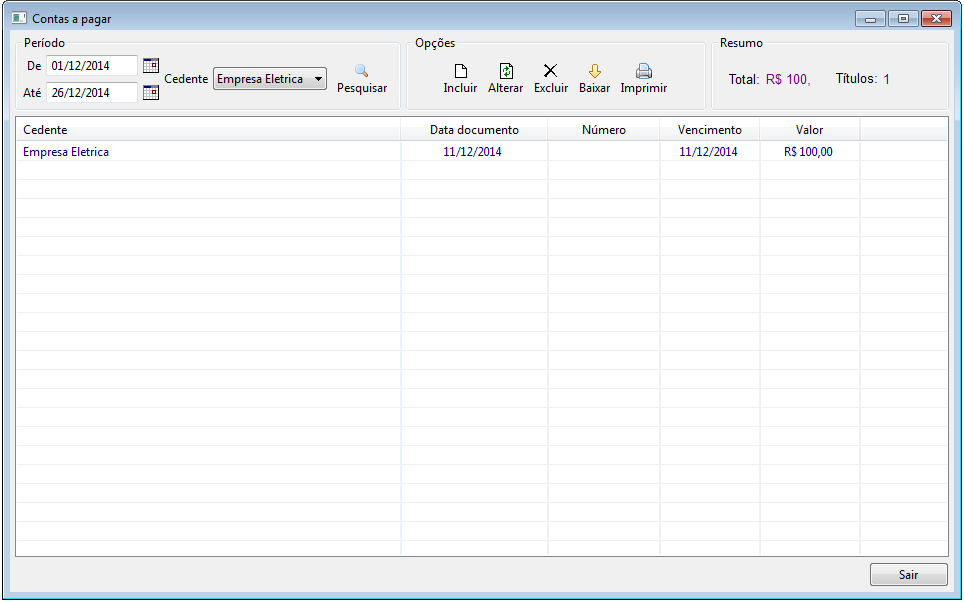The width and height of the screenshot is (964, 603).
Task: Click the Baixar down-arrow icon
Action: (595, 71)
